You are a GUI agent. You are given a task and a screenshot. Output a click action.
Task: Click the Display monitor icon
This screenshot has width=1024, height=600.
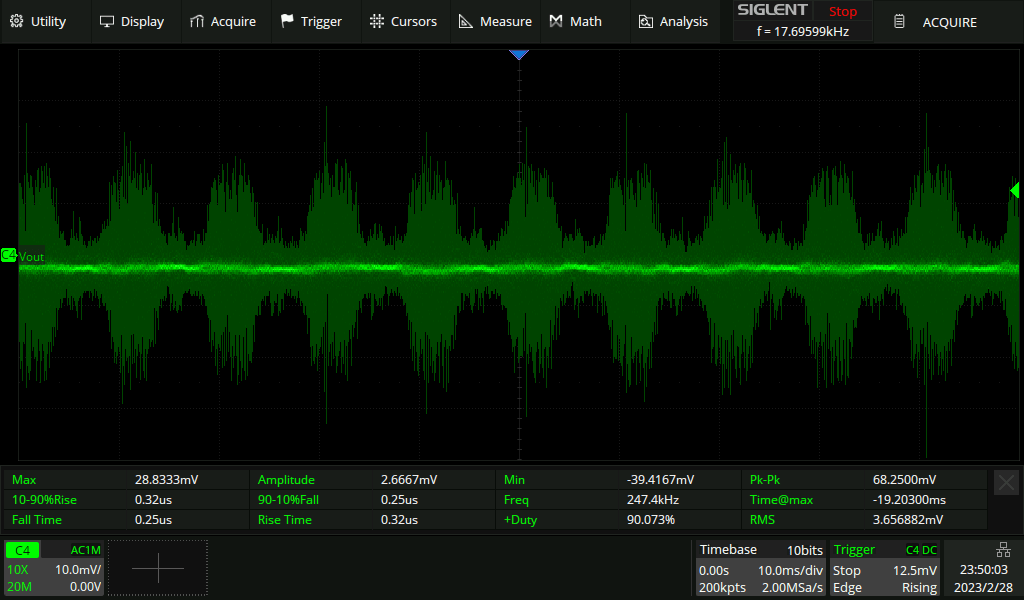(x=107, y=22)
